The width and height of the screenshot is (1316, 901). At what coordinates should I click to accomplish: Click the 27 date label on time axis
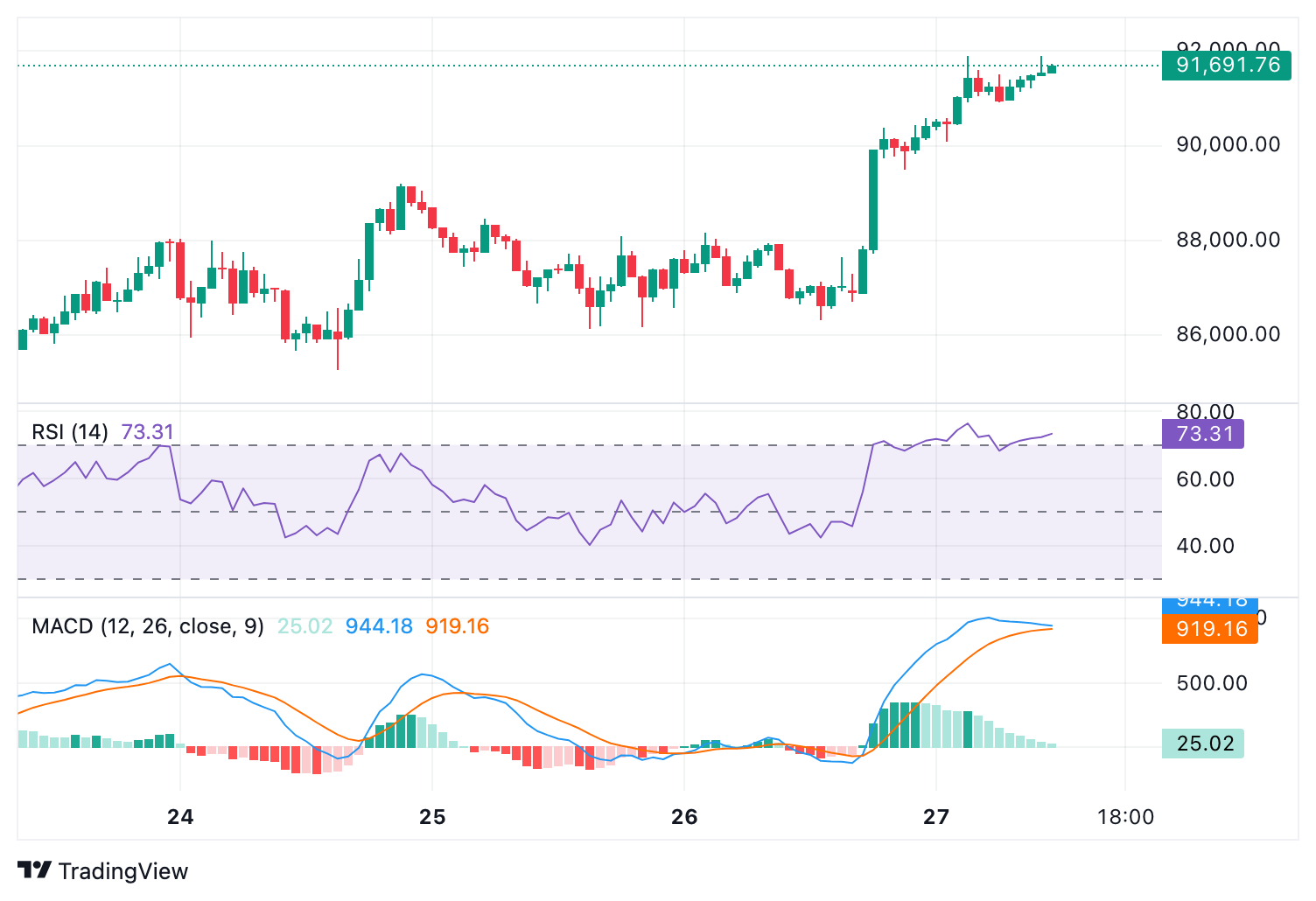coord(936,815)
